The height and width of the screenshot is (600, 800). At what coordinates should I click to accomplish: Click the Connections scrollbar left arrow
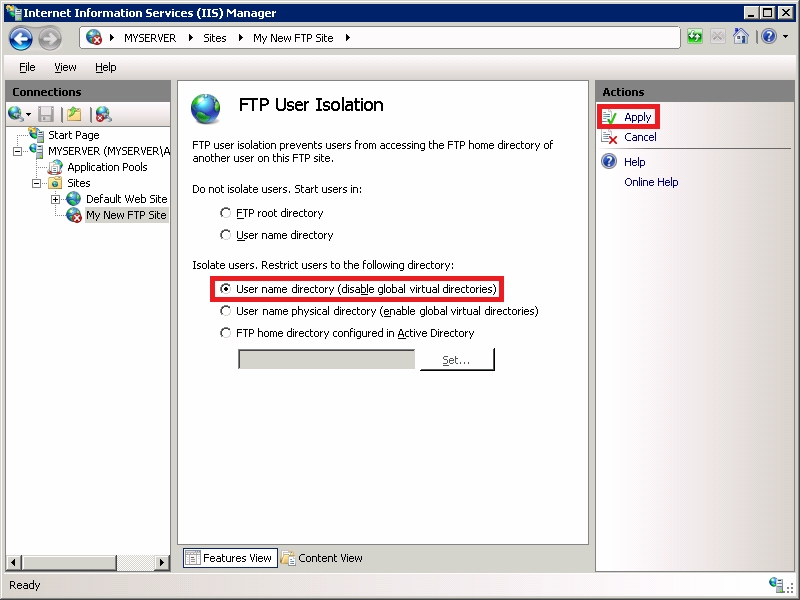click(13, 562)
